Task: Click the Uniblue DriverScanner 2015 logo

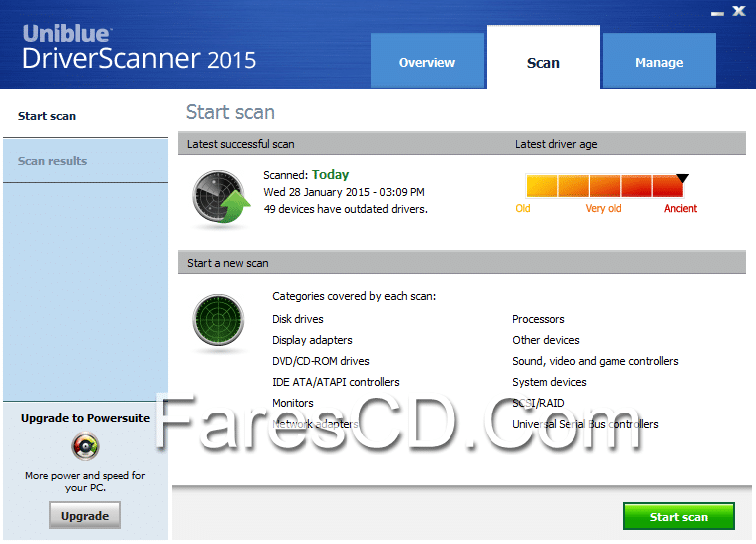Action: (139, 47)
